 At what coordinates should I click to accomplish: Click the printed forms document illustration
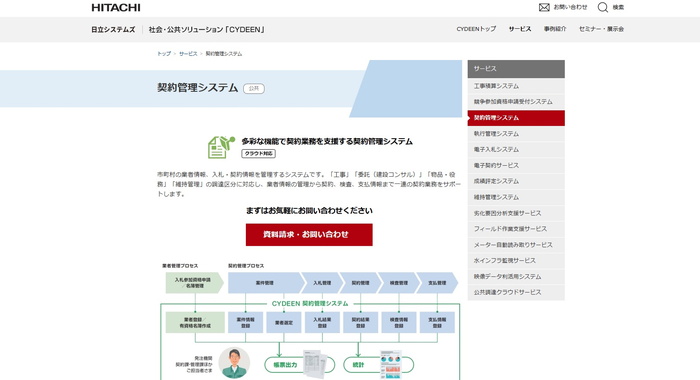[315, 364]
